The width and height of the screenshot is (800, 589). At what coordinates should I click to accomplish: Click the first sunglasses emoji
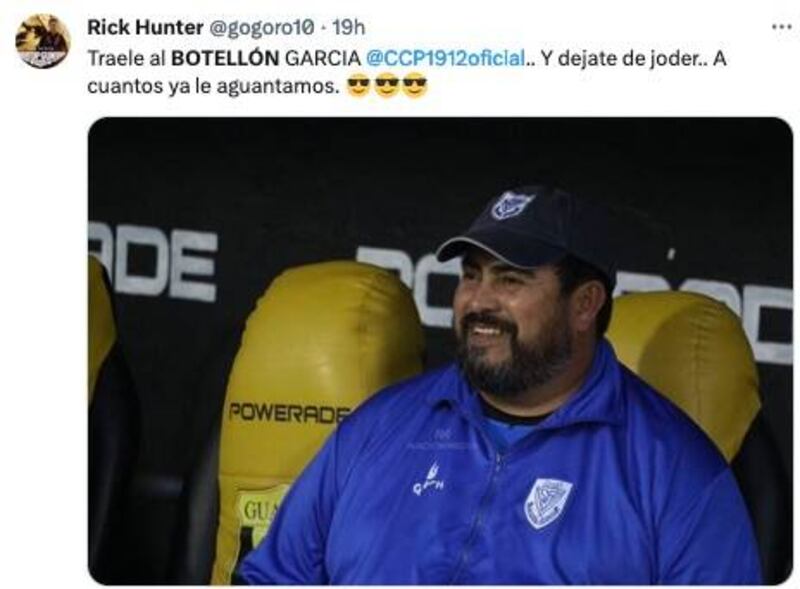click(x=358, y=86)
